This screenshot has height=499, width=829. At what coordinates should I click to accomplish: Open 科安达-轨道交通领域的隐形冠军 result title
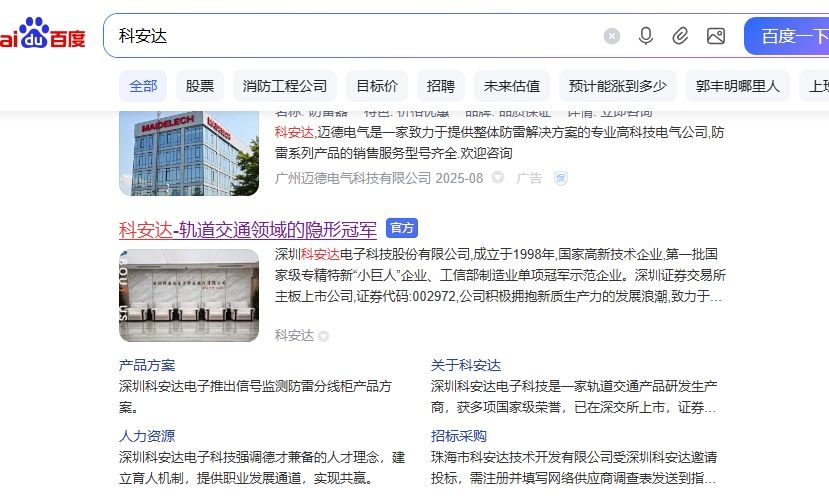click(x=247, y=230)
